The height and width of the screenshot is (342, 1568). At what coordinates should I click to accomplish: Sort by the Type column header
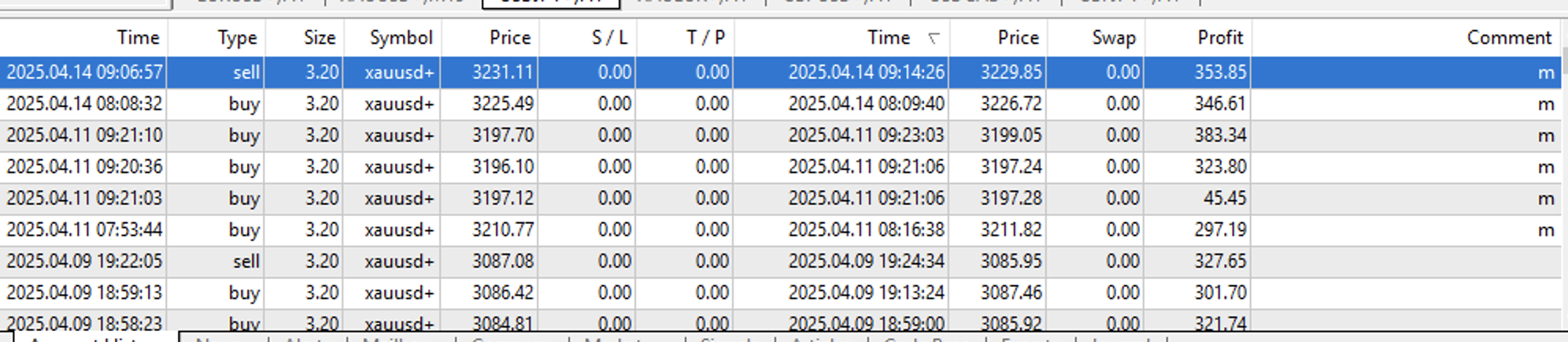pos(236,38)
